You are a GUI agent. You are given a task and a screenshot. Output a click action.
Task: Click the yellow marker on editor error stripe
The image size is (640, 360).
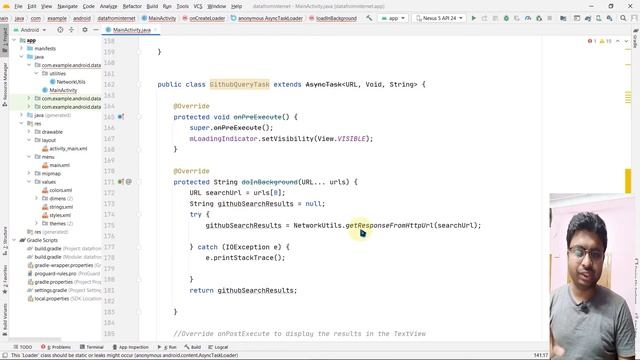[x=628, y=180]
